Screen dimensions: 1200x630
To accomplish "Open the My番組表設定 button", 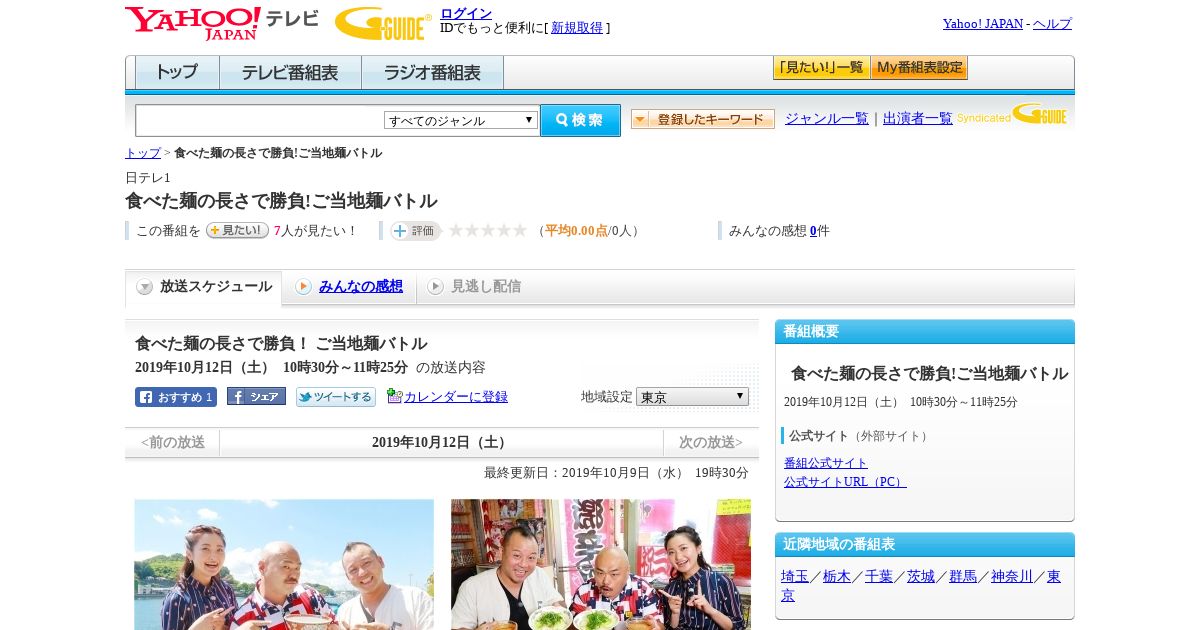I will [919, 68].
